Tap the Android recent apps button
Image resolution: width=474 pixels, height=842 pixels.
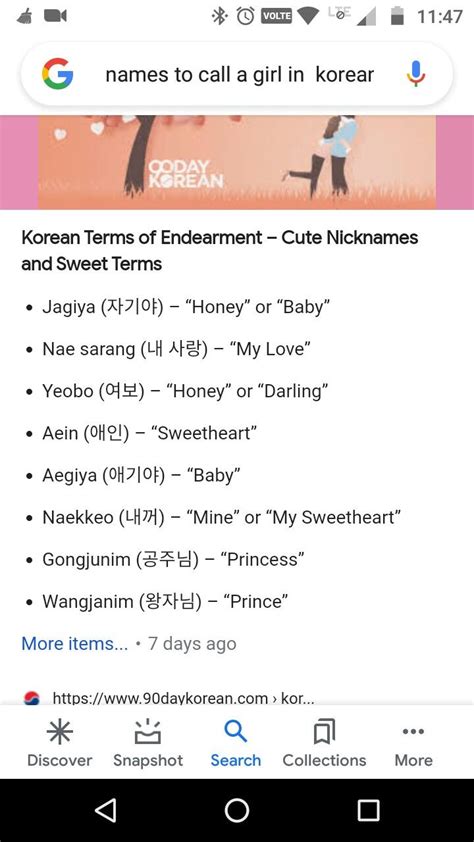(368, 810)
